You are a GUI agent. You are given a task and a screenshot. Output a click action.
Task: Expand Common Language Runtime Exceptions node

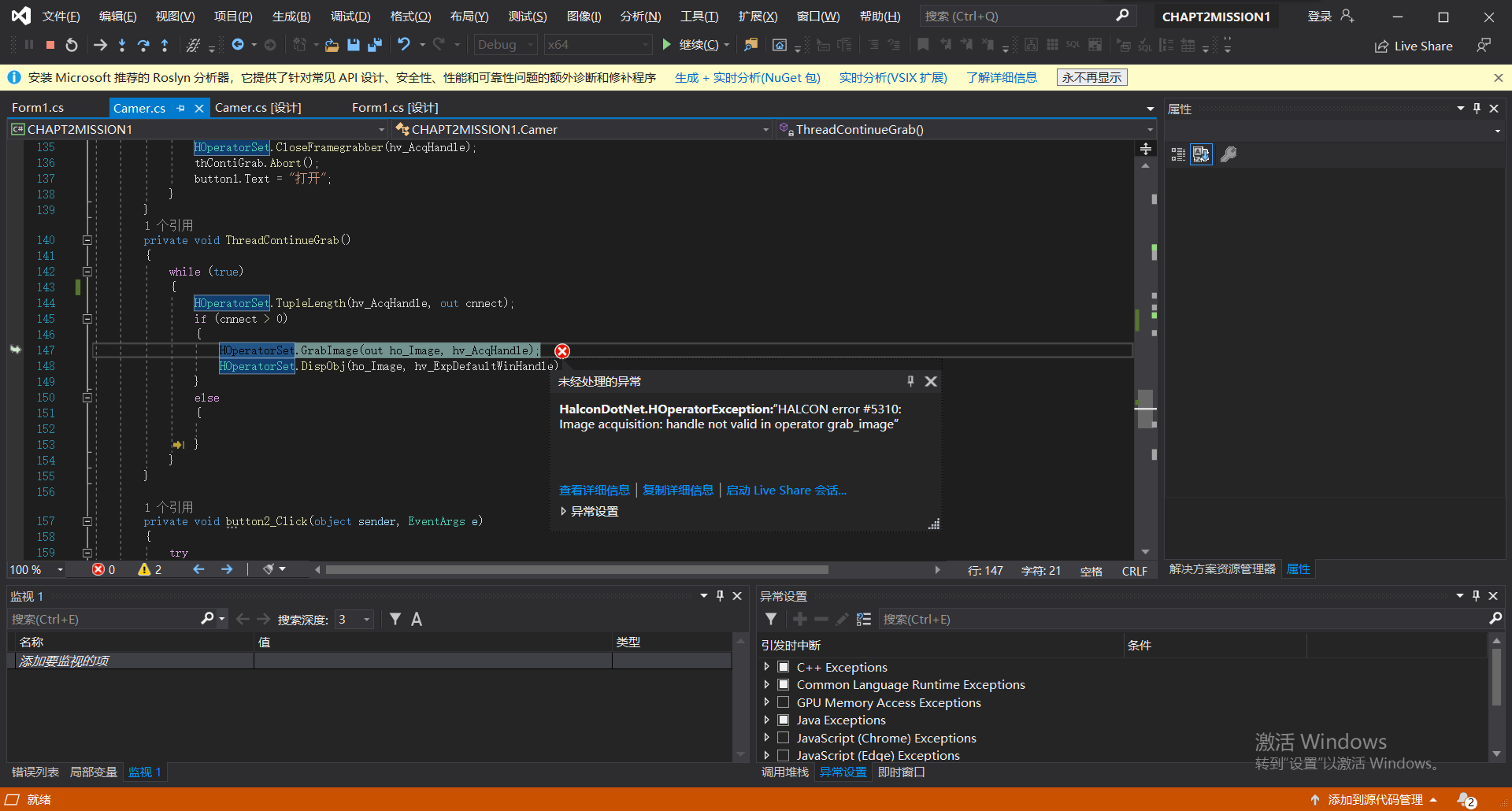pyautogui.click(x=767, y=684)
